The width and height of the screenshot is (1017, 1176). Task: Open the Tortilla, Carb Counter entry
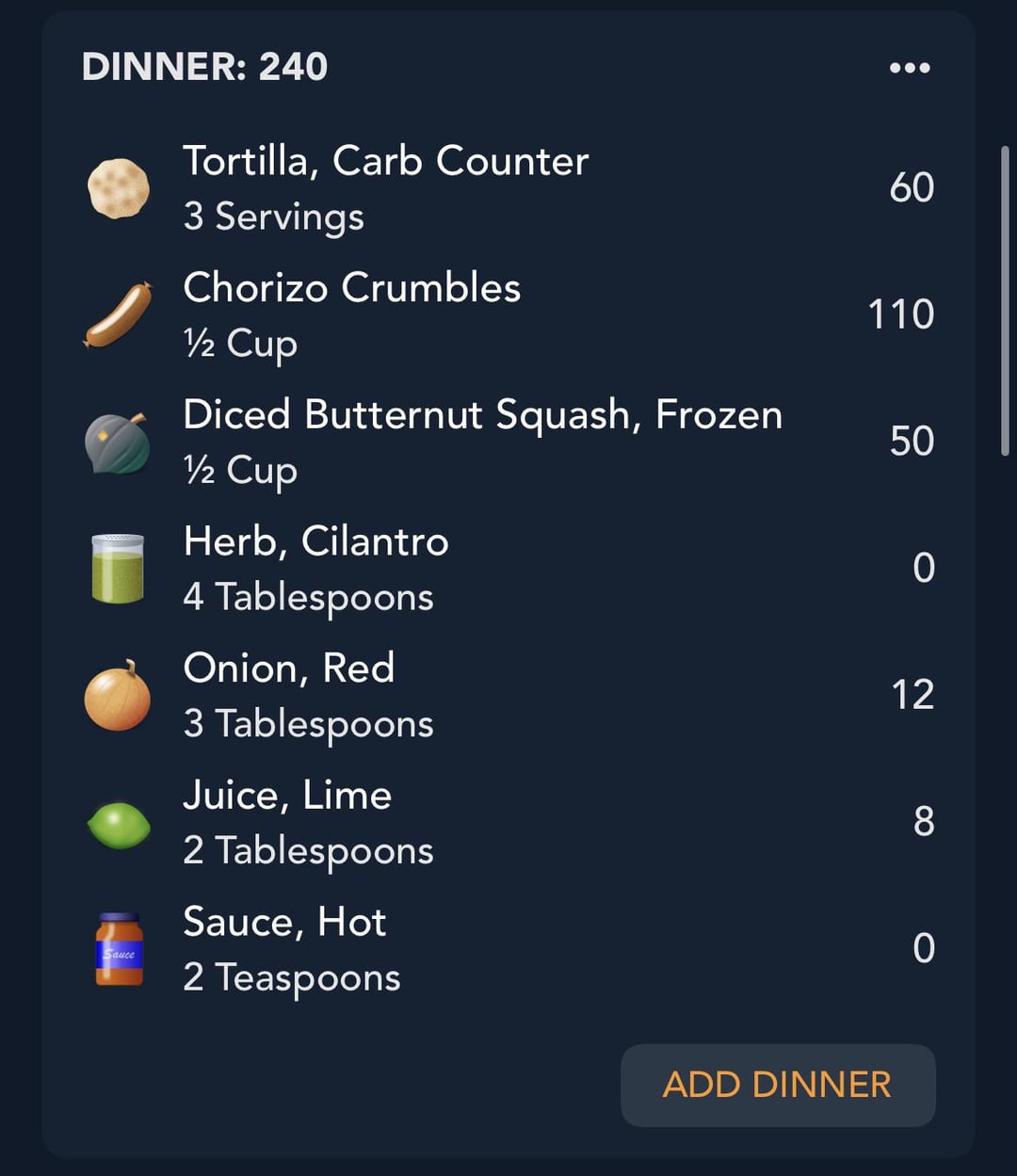[385, 161]
